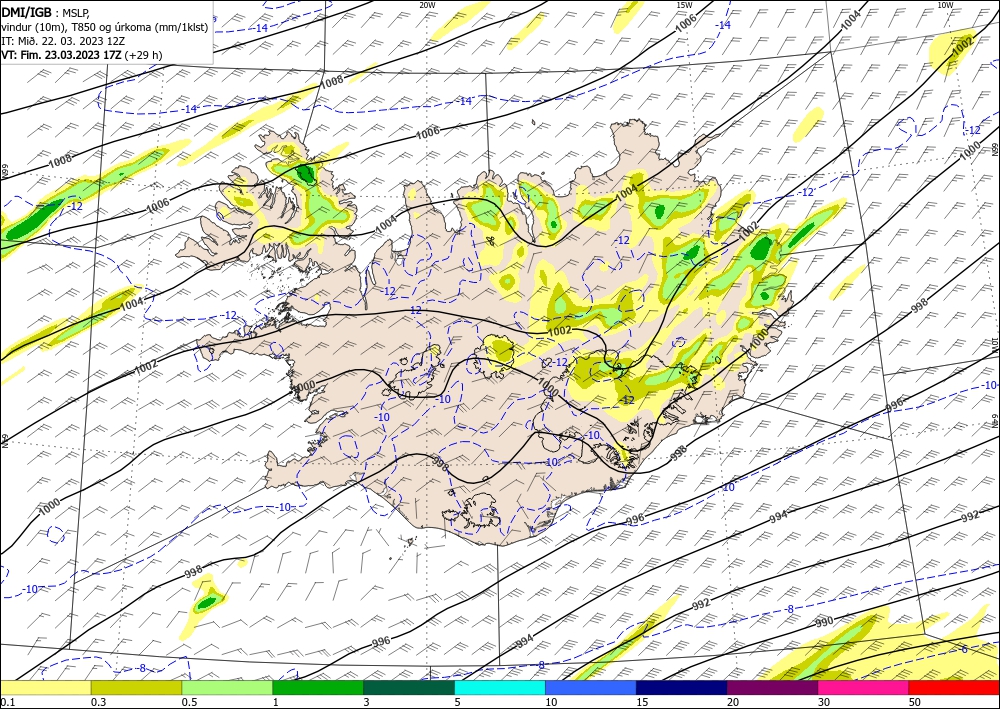Click the dark green 3–5 legend swatch
Image resolution: width=1000 pixels, height=709 pixels.
pos(409,687)
